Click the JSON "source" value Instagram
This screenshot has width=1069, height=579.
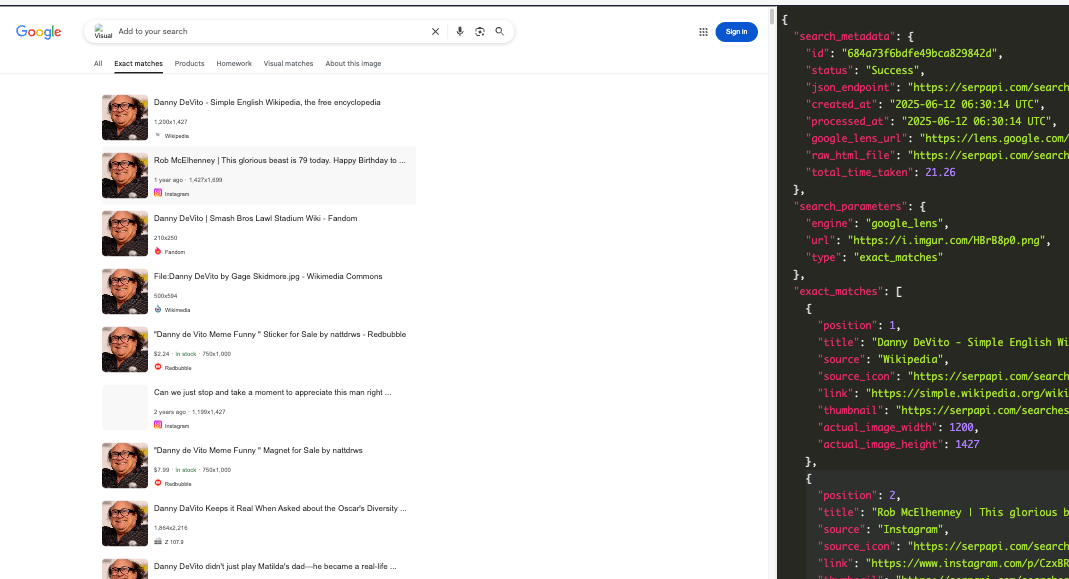(909, 530)
